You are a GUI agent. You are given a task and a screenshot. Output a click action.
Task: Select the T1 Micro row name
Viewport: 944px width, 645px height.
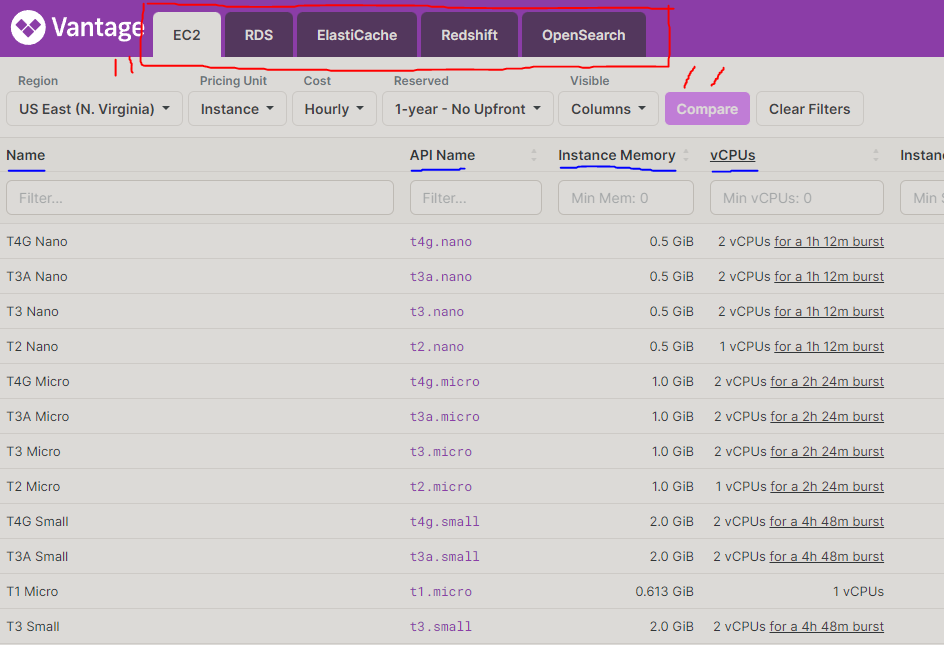coord(33,591)
